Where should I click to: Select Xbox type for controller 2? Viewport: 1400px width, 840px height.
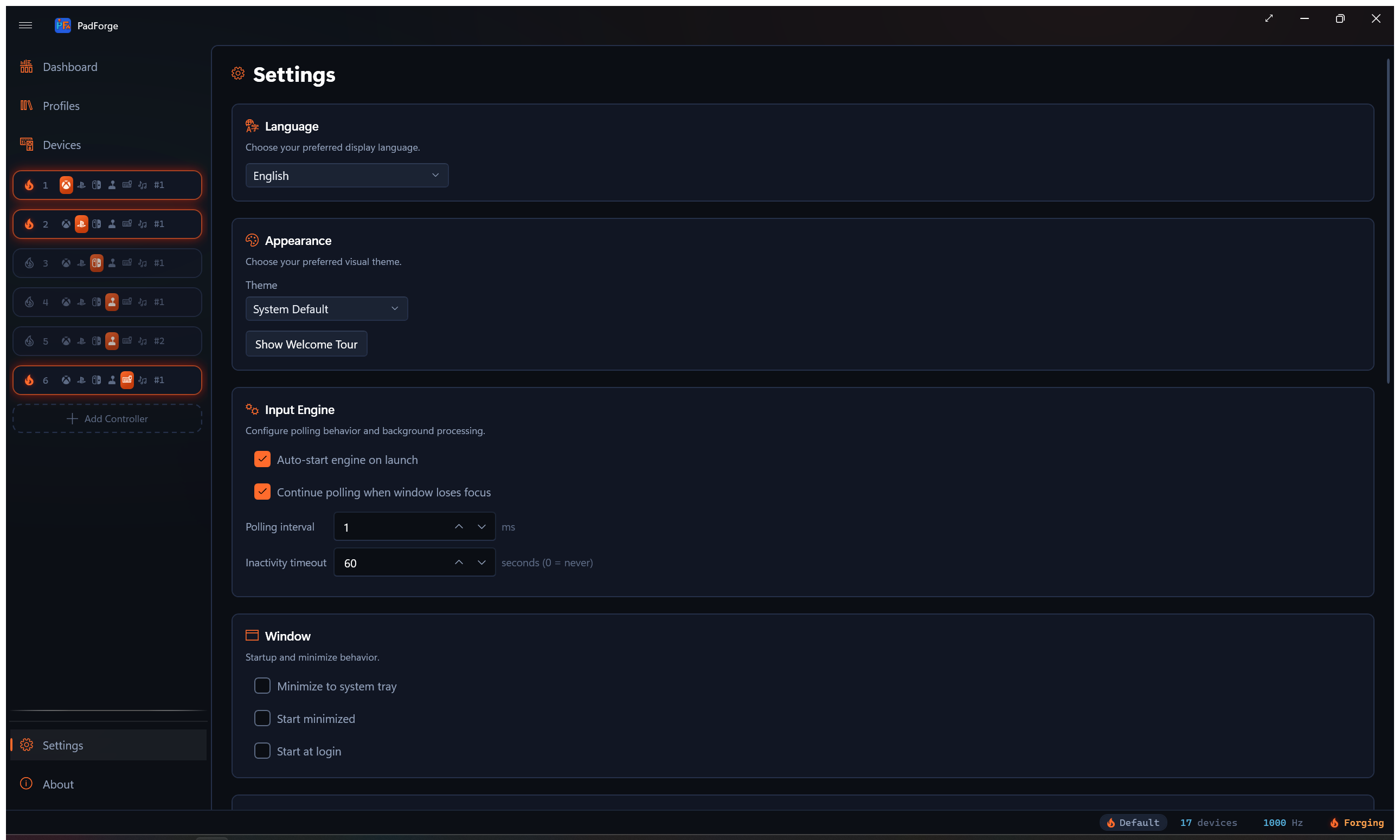pyautogui.click(x=66, y=224)
